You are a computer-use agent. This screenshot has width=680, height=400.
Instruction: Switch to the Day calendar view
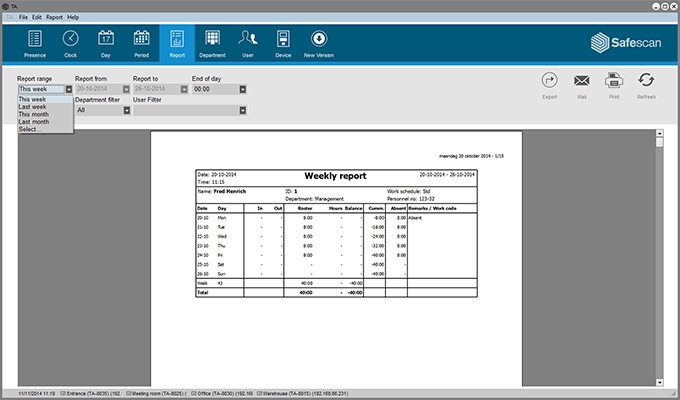click(105, 43)
